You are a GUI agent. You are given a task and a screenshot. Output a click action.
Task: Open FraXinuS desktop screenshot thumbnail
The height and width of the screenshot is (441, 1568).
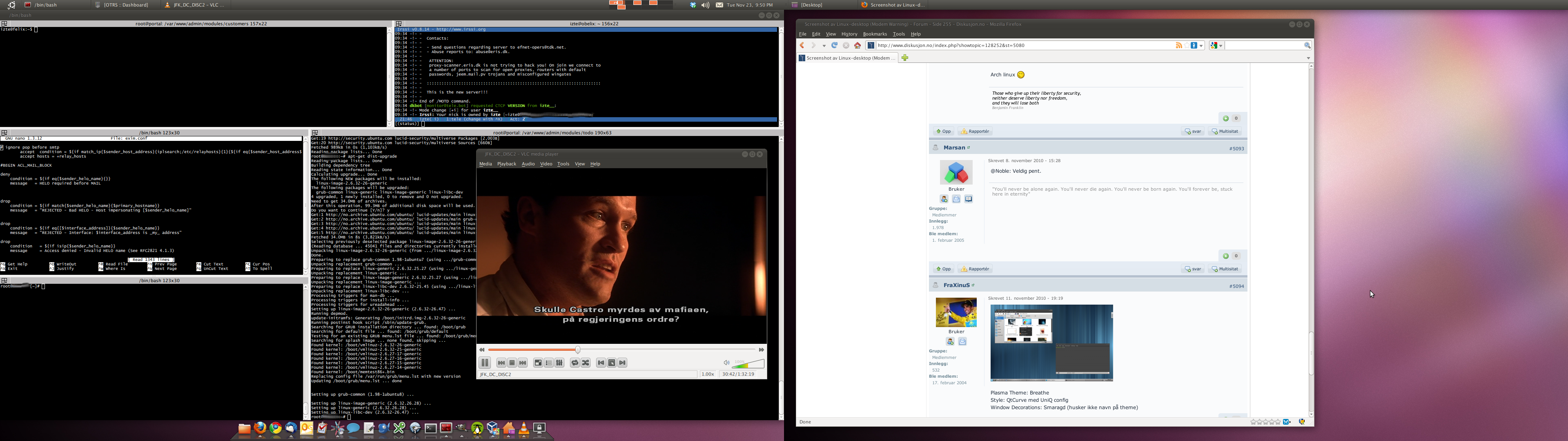coord(1051,343)
